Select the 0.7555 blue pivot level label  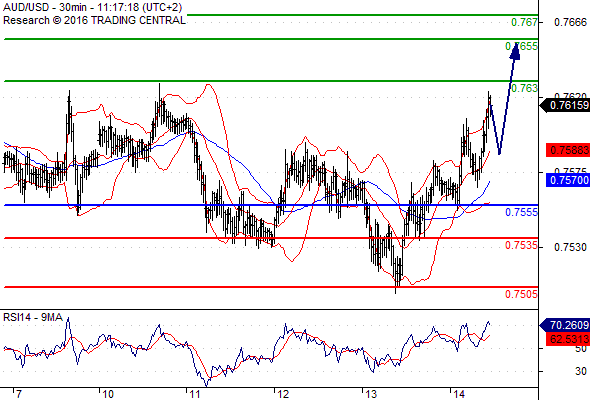(x=521, y=212)
